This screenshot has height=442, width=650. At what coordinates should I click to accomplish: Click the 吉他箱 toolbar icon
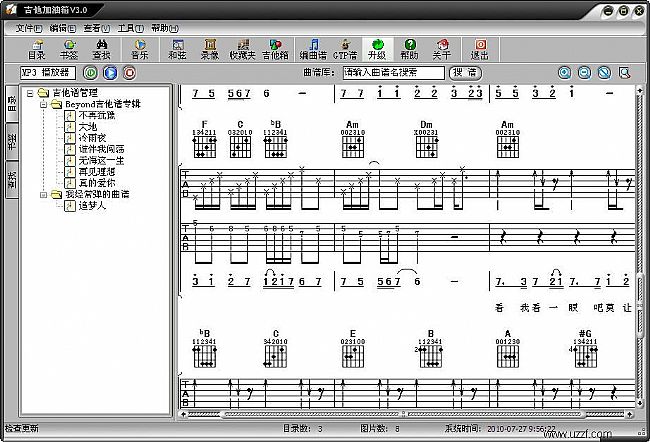click(x=275, y=49)
